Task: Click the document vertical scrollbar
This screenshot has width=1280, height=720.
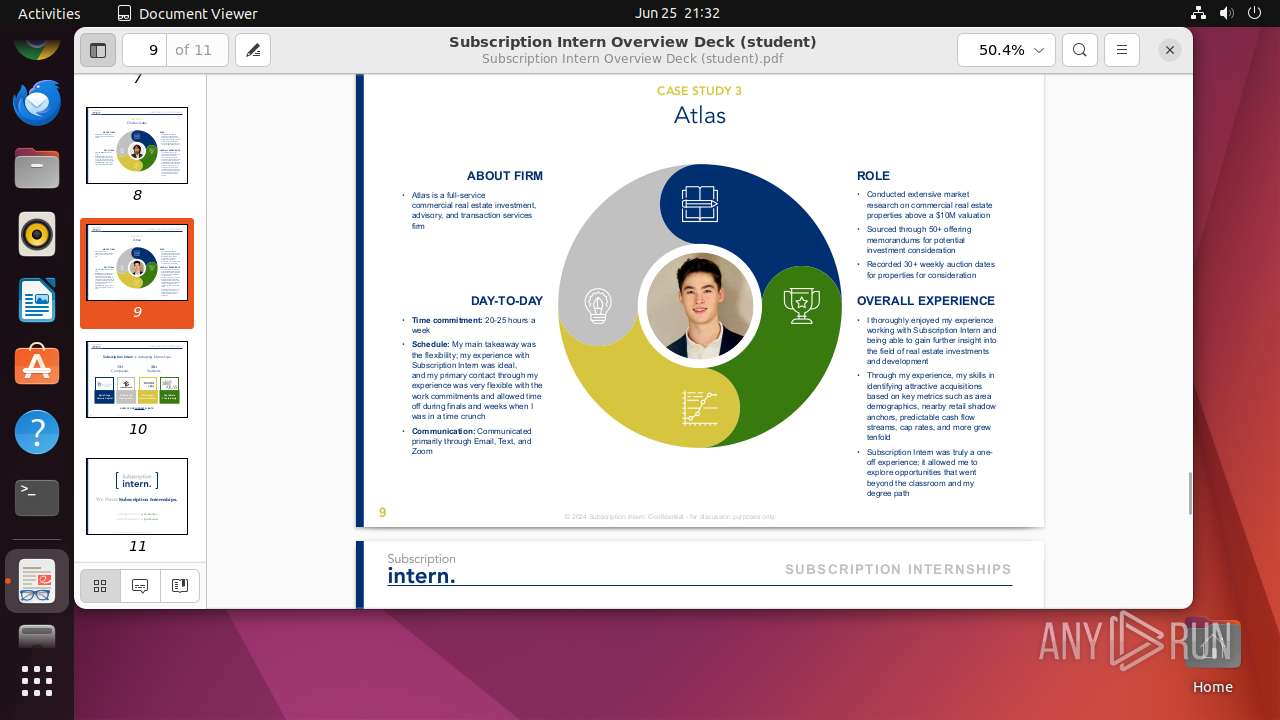Action: 1189,494
